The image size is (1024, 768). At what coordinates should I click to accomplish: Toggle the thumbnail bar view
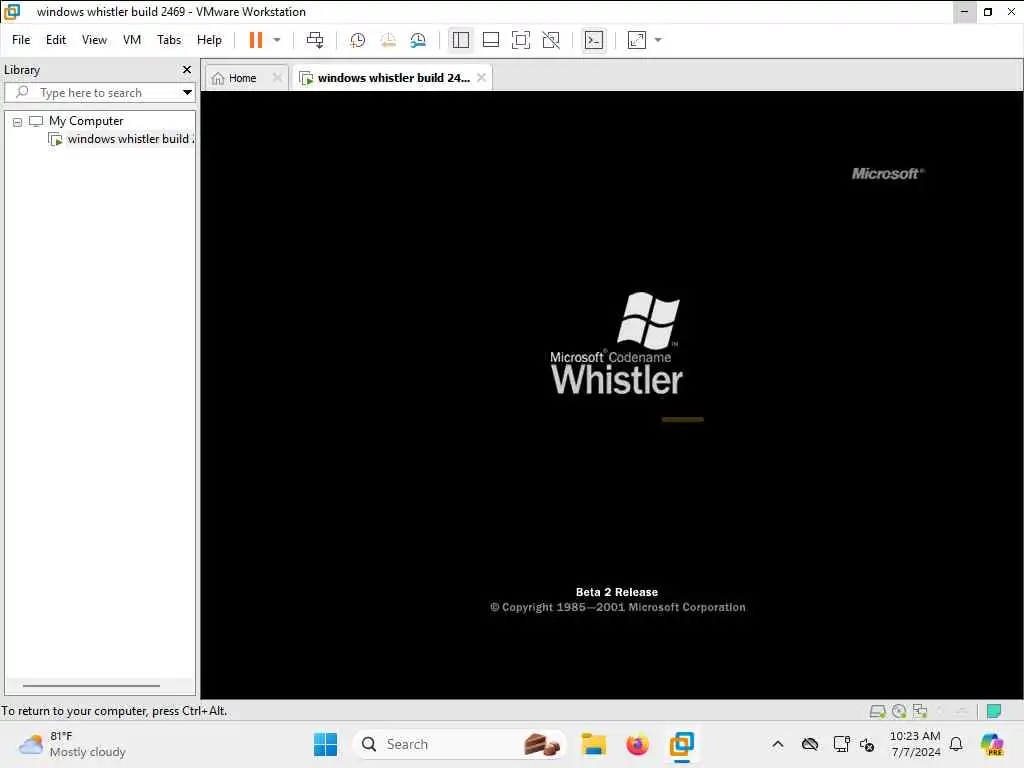tap(490, 40)
